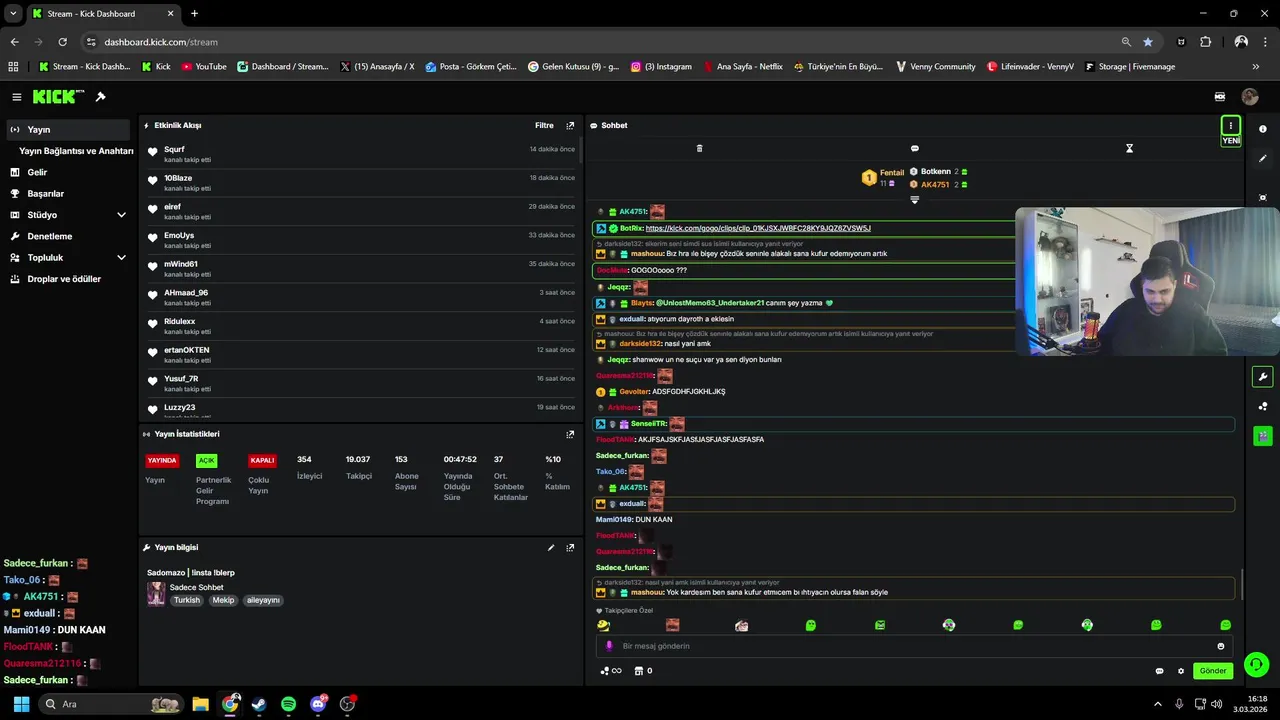The height and width of the screenshot is (720, 1280).
Task: Select EmoUys's follow event row
Action: (360, 240)
